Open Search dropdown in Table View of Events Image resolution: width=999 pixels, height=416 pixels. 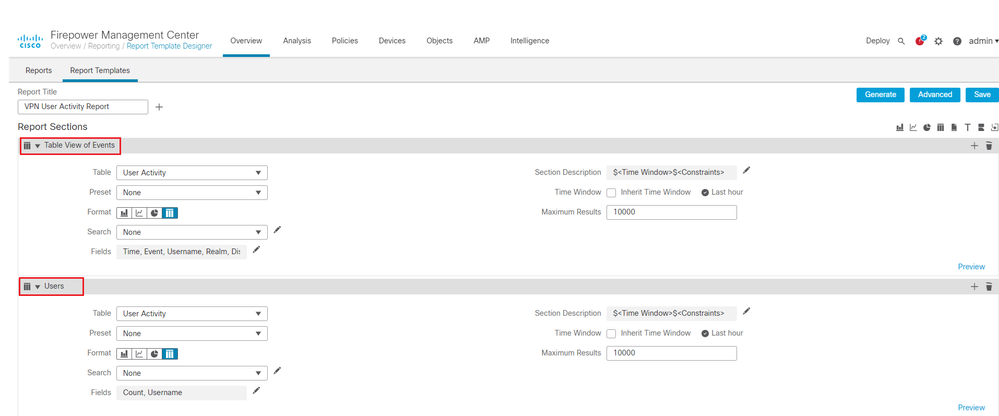(192, 233)
